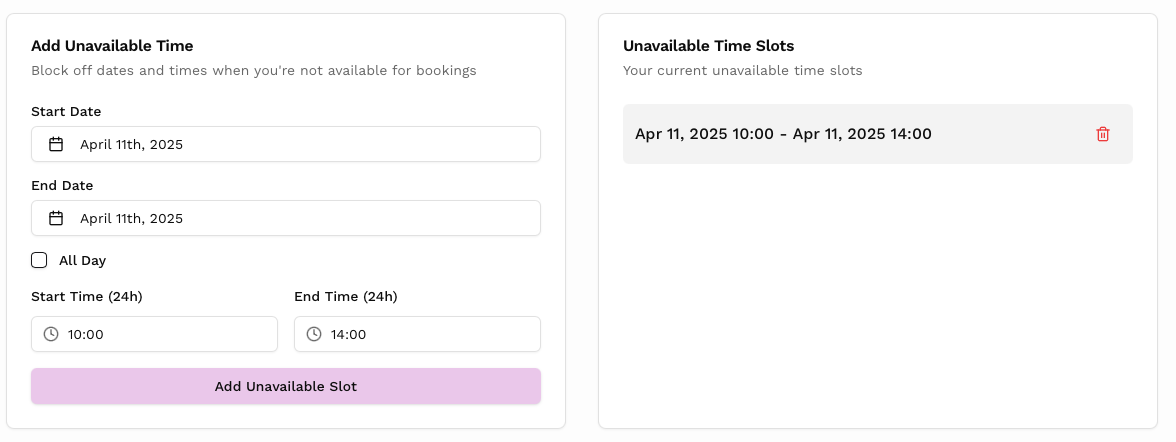Click the calendar icon in Start Date field

point(56,144)
